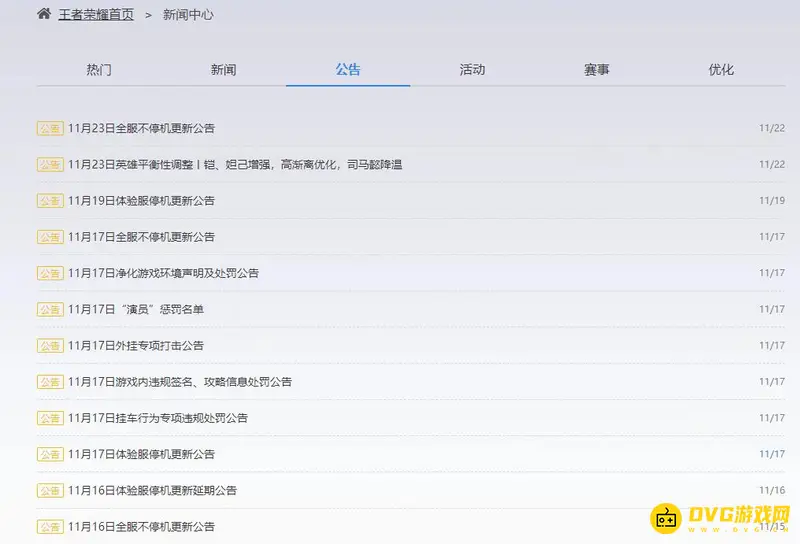Click 公告 tag beside 违规签名、攻略信息 row
Screen dimensions: 800x544
click(50, 382)
